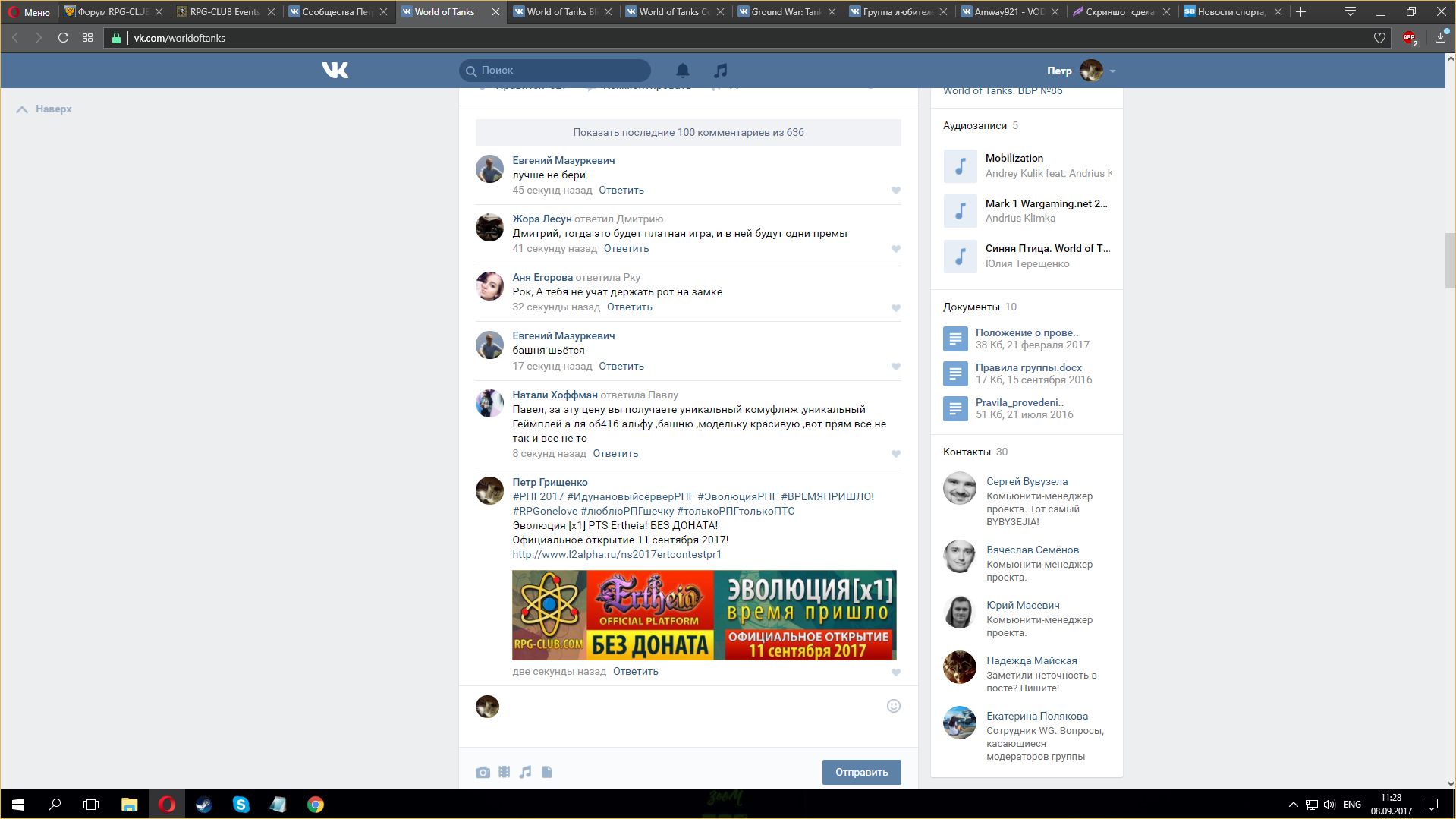Open the VK logo home link

tap(335, 71)
